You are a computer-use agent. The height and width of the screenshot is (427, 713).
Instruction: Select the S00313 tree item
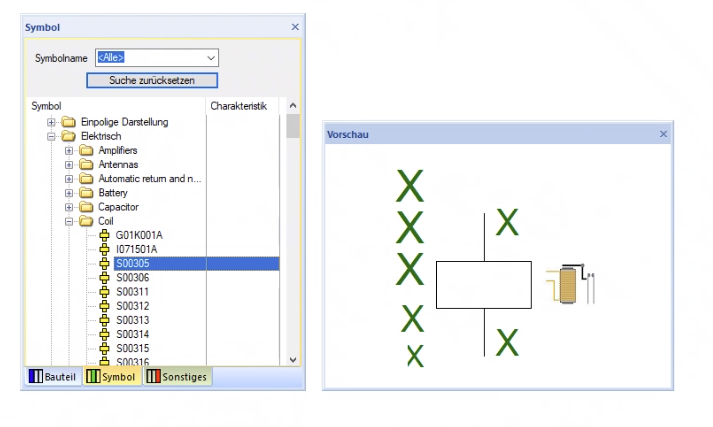[x=132, y=320]
